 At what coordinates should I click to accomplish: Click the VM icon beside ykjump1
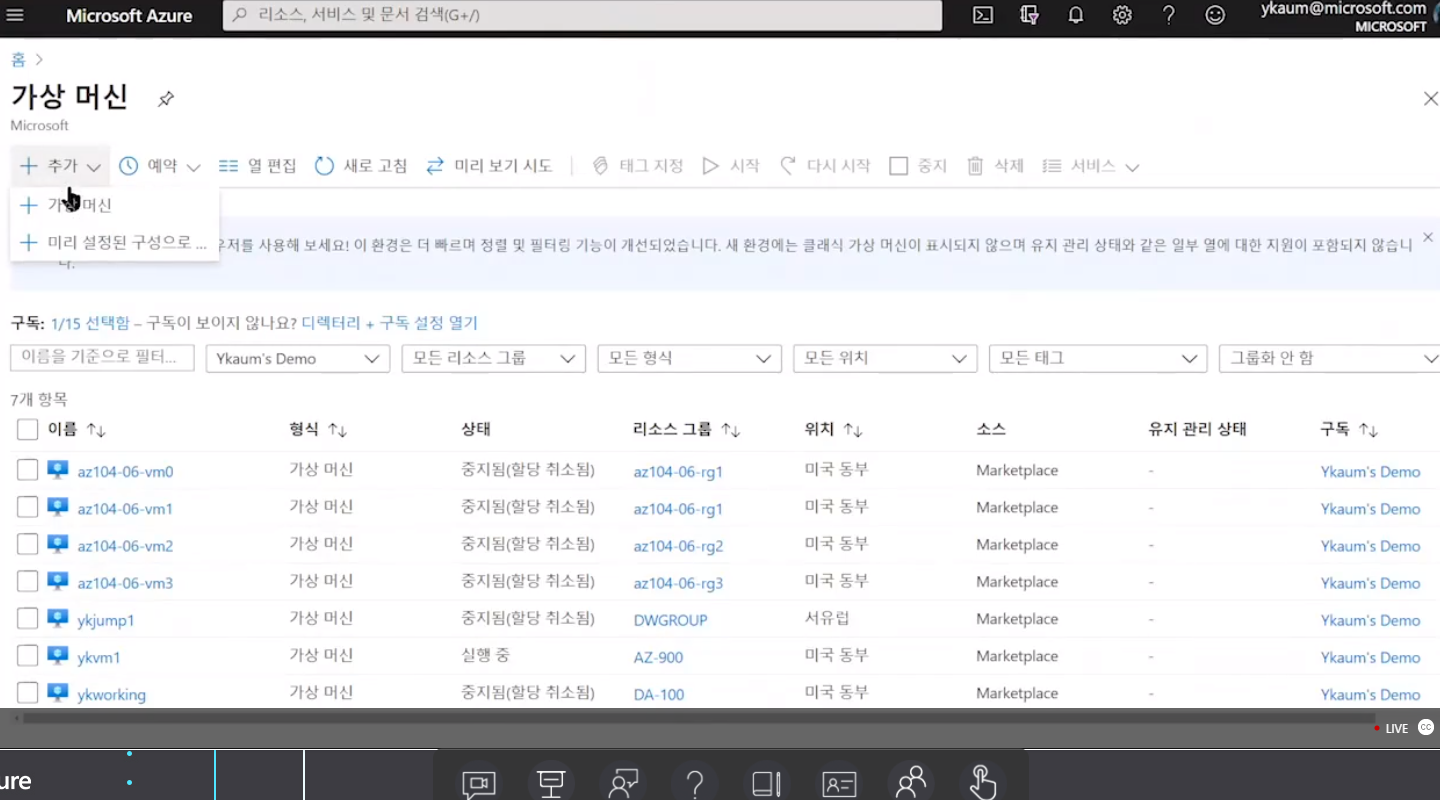pos(57,619)
